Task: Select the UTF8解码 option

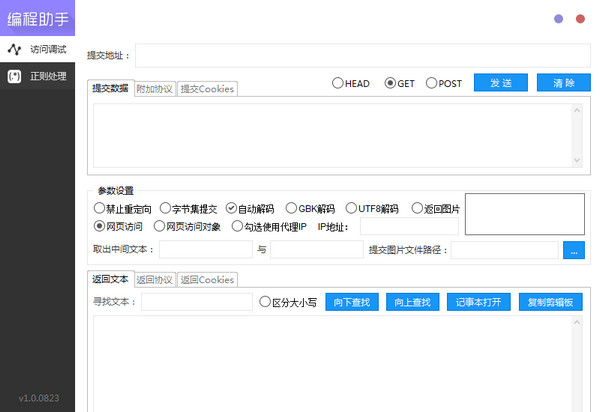Action: 372,208
